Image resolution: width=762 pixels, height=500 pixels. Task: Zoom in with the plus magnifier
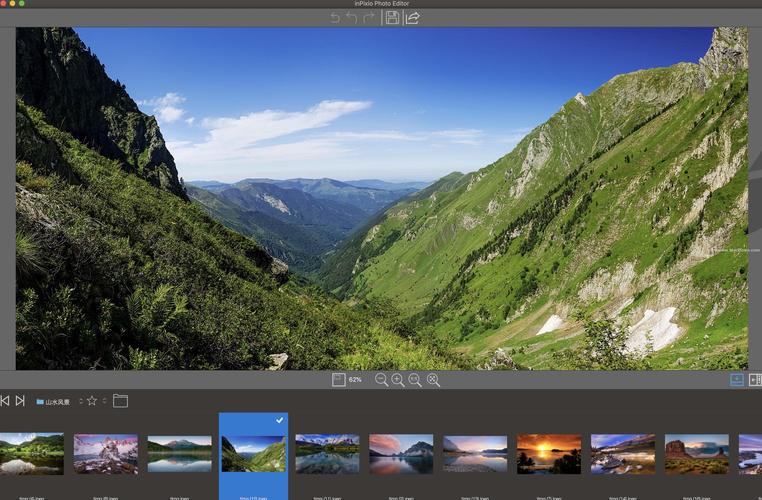point(398,380)
